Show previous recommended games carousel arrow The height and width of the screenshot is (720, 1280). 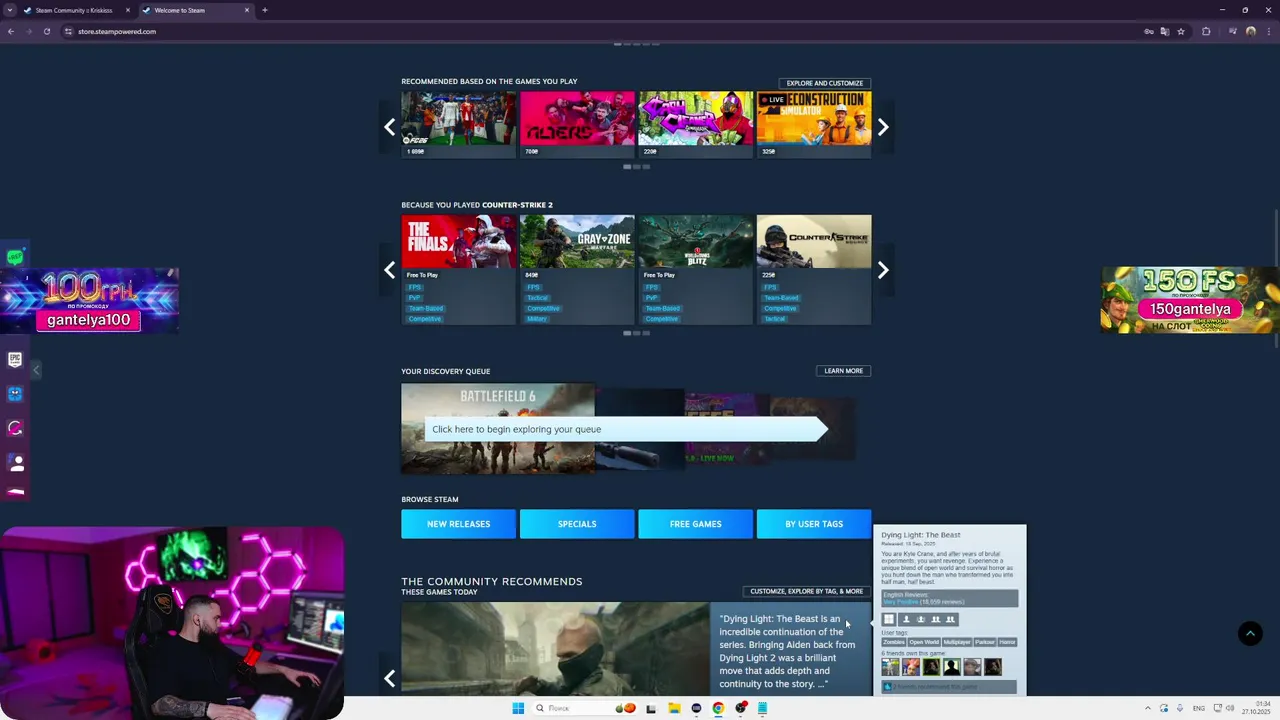click(x=390, y=127)
